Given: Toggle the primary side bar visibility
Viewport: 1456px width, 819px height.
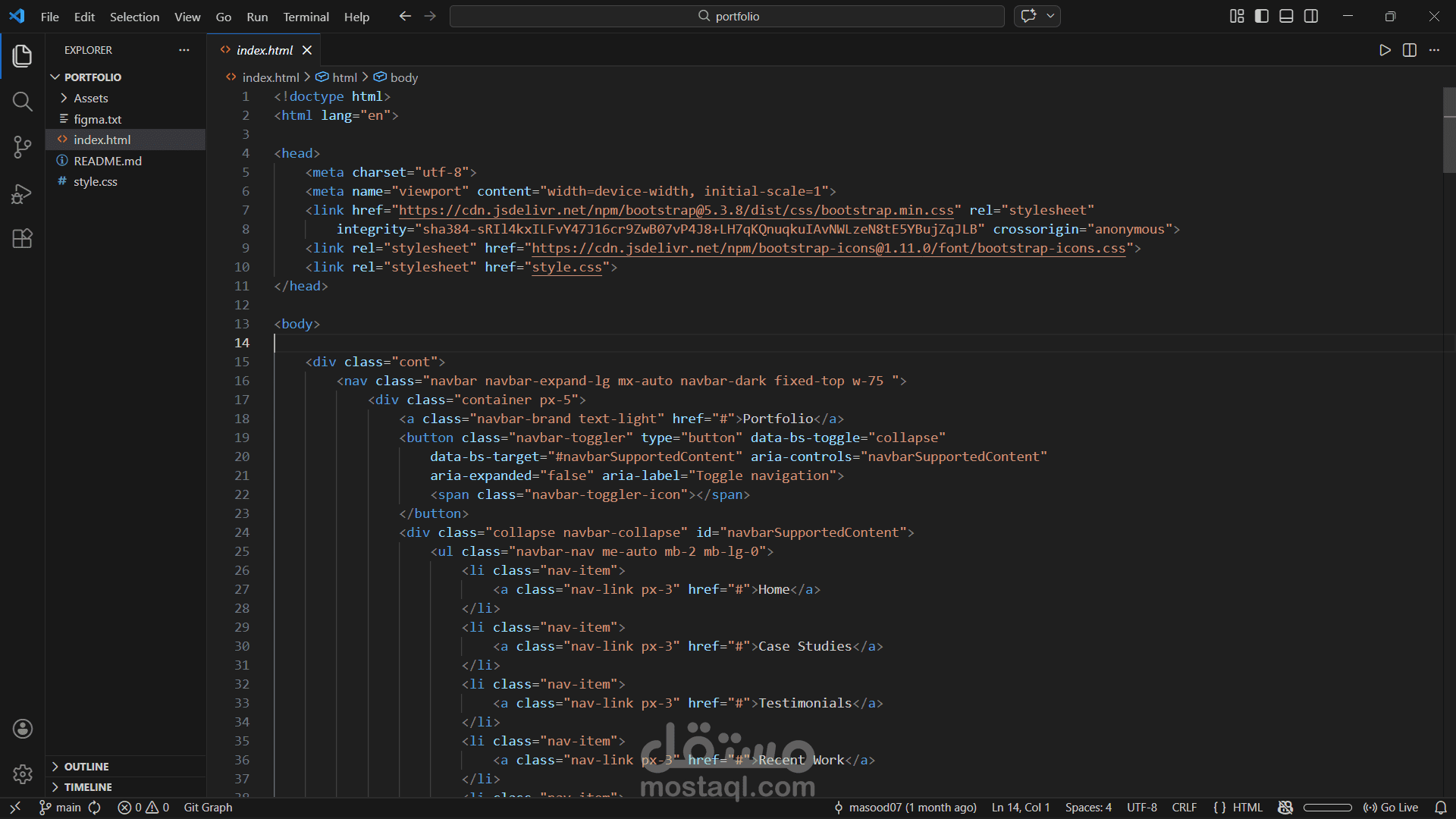Looking at the screenshot, I should tap(1262, 16).
